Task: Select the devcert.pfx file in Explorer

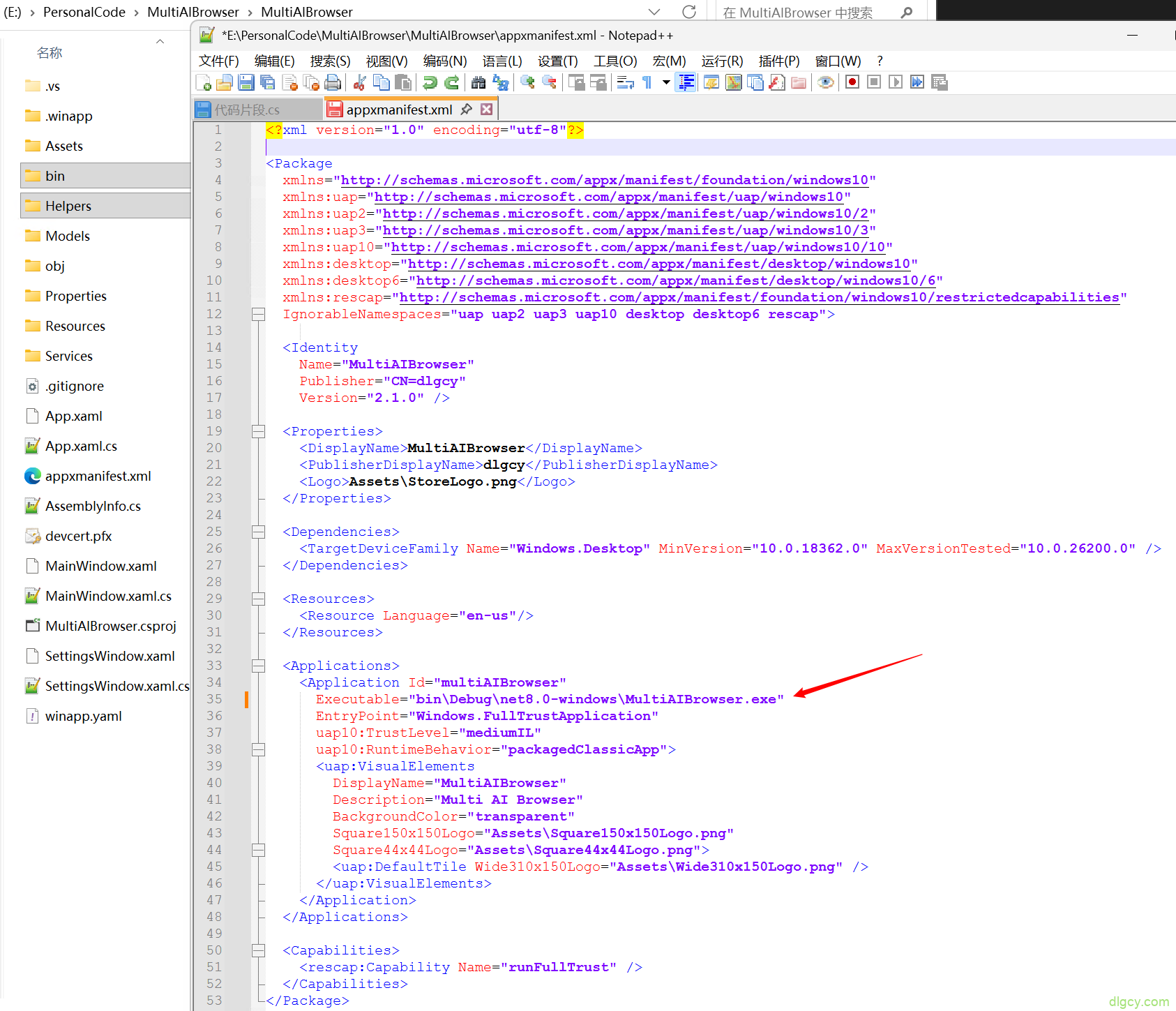Action: (78, 536)
